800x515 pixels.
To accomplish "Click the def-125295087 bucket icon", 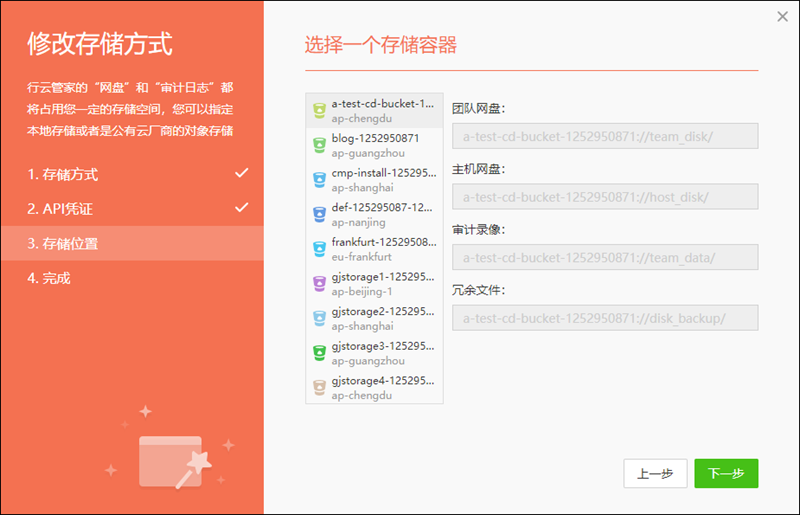I will coord(319,214).
